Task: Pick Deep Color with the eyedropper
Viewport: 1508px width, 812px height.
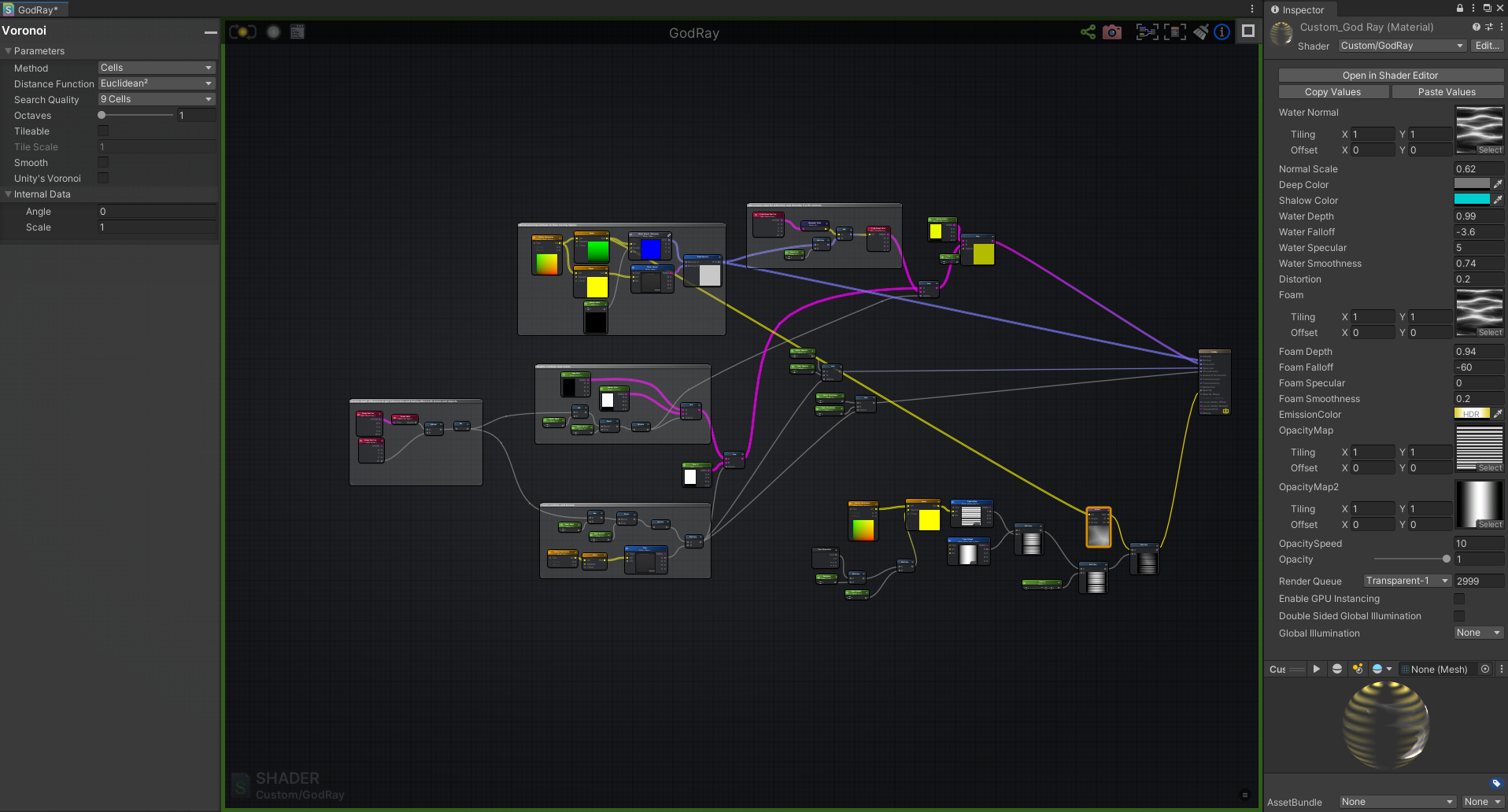Action: pyautogui.click(x=1498, y=184)
